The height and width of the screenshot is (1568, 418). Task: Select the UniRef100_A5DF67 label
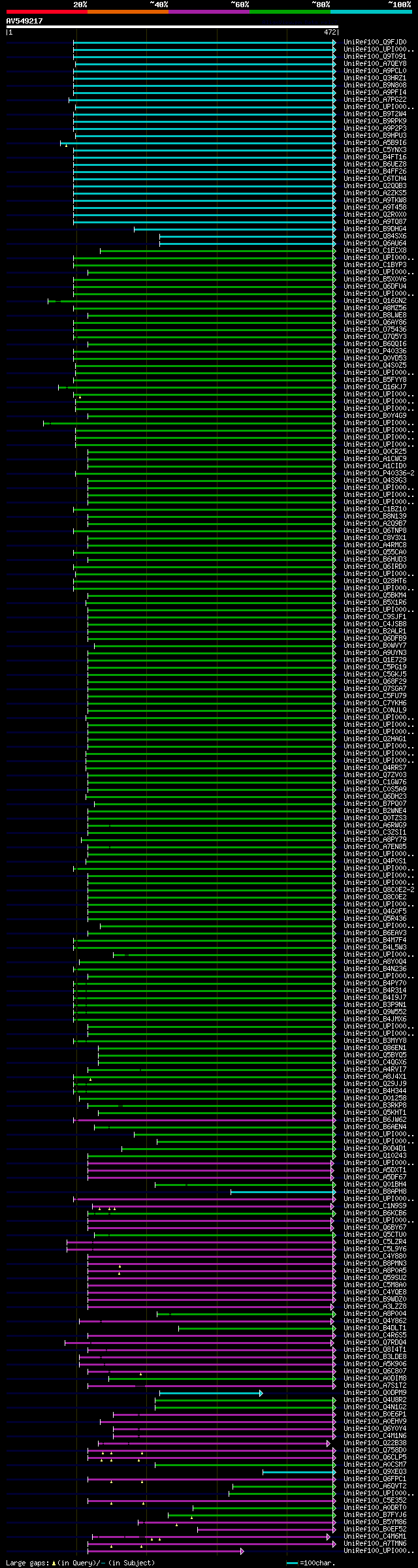[375, 1177]
